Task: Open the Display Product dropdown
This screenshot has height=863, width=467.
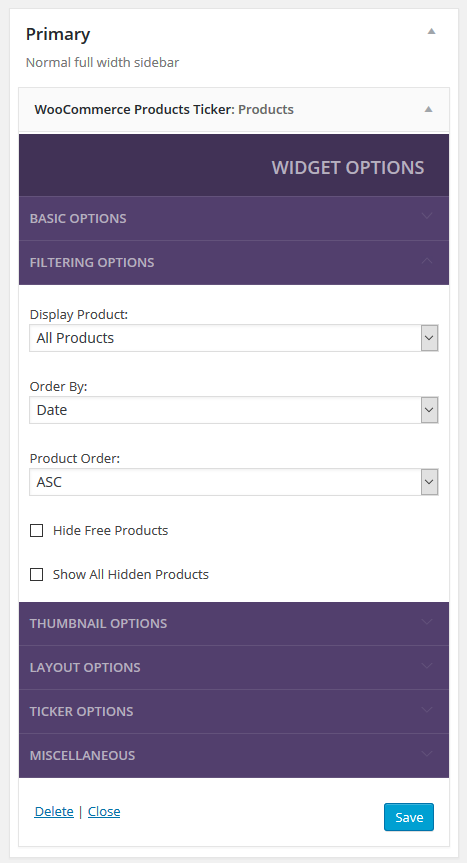Action: pos(234,338)
